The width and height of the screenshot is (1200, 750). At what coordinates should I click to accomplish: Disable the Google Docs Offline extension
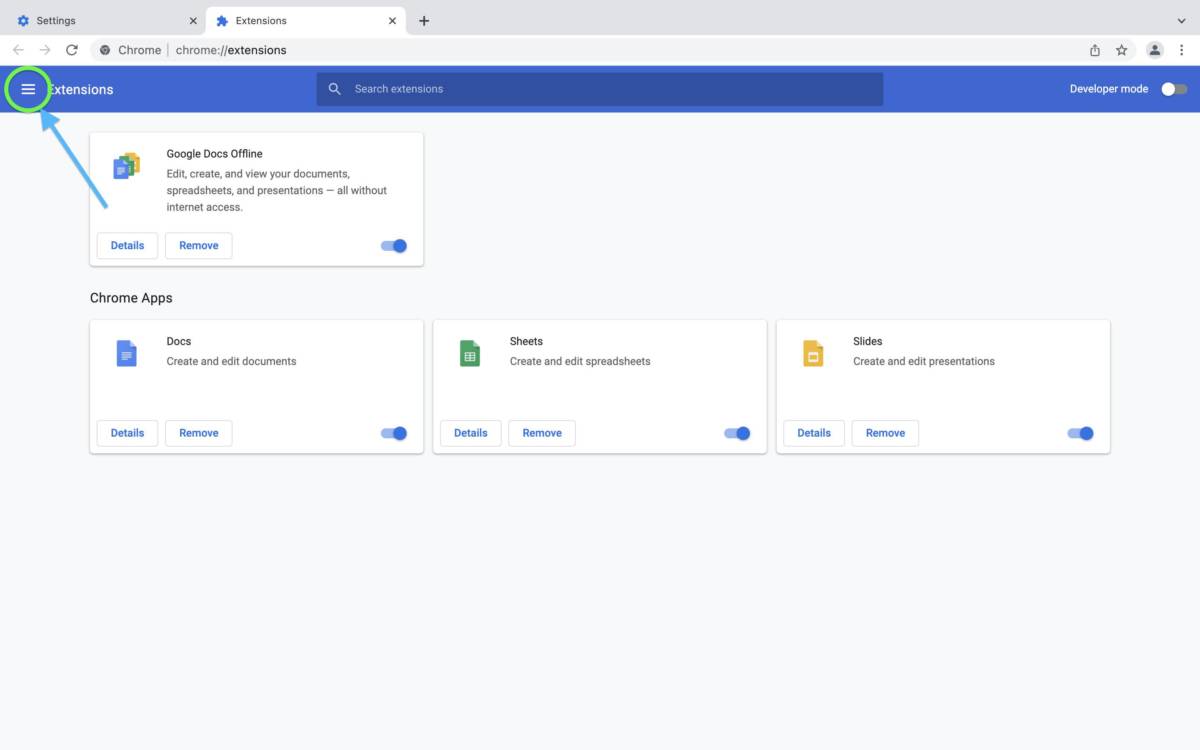pos(394,246)
